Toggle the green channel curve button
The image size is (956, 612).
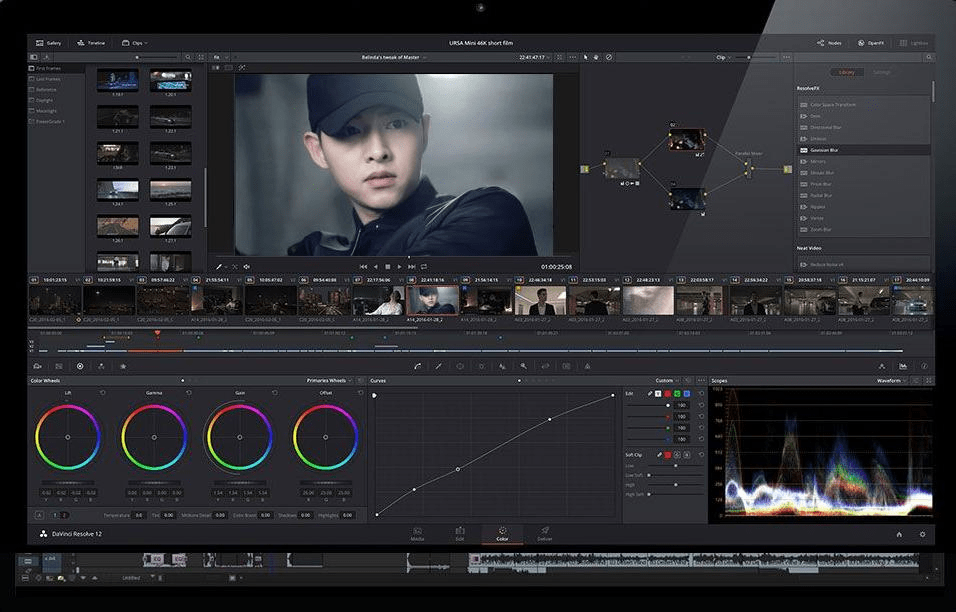(677, 394)
